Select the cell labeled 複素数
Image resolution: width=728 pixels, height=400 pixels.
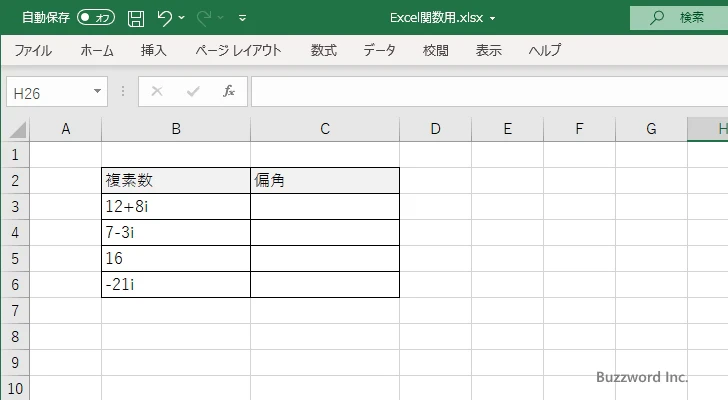tap(176, 181)
